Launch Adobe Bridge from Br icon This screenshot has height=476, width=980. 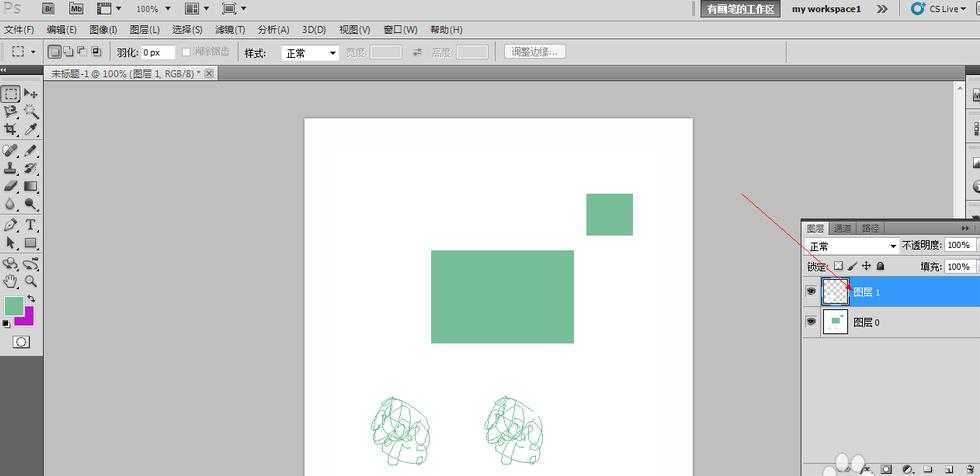coord(47,8)
